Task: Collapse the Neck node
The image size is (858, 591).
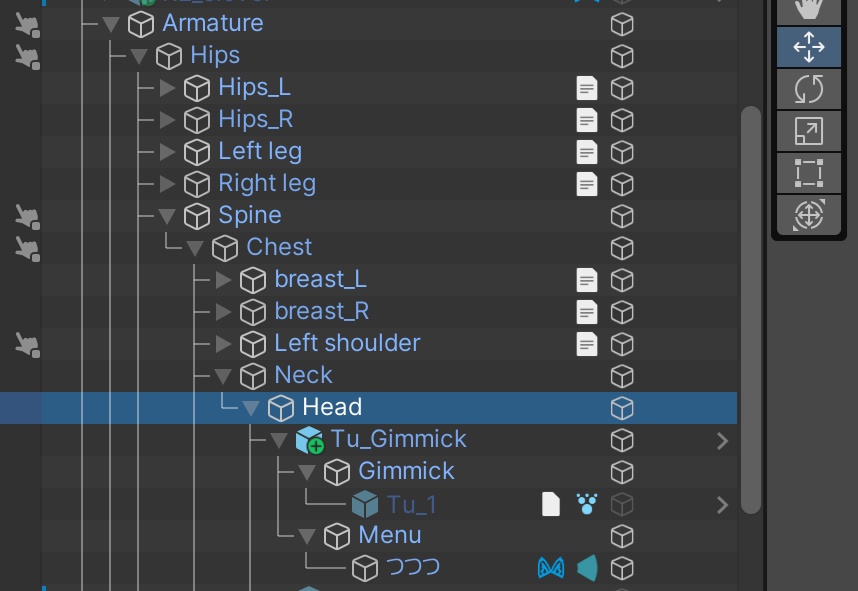Action: coord(223,376)
